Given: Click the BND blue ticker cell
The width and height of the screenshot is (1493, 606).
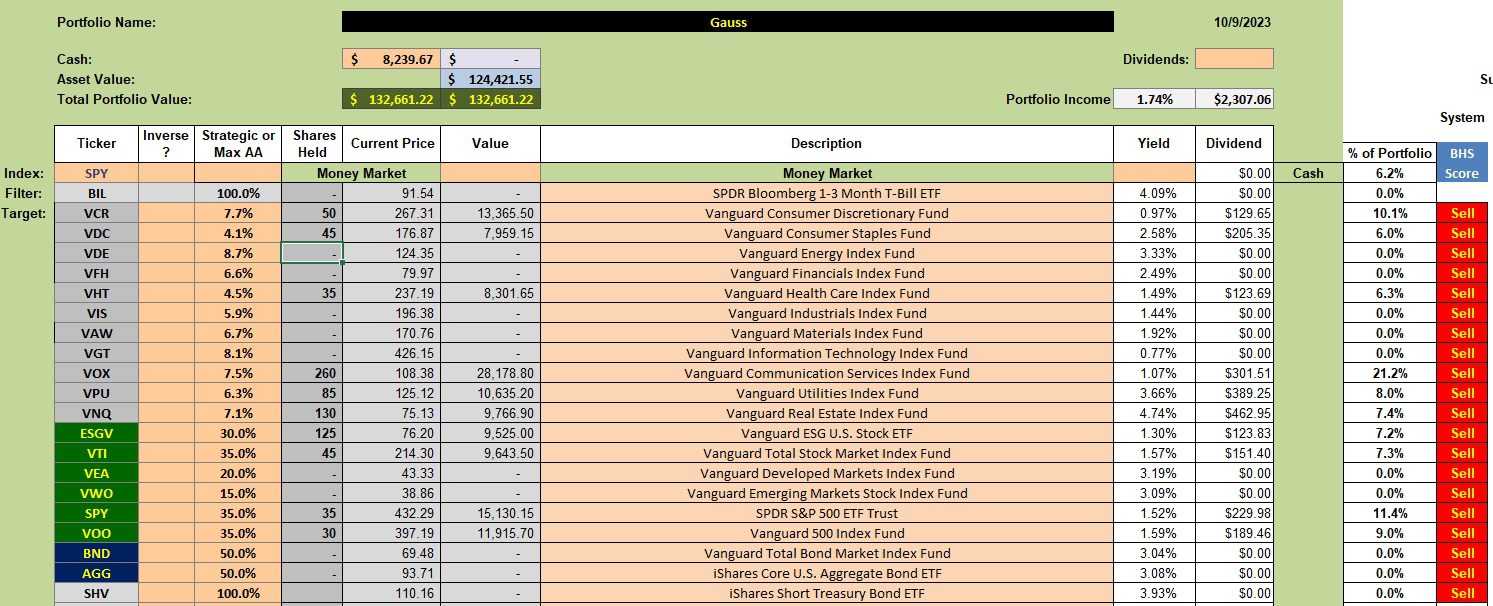Looking at the screenshot, I should [x=97, y=553].
